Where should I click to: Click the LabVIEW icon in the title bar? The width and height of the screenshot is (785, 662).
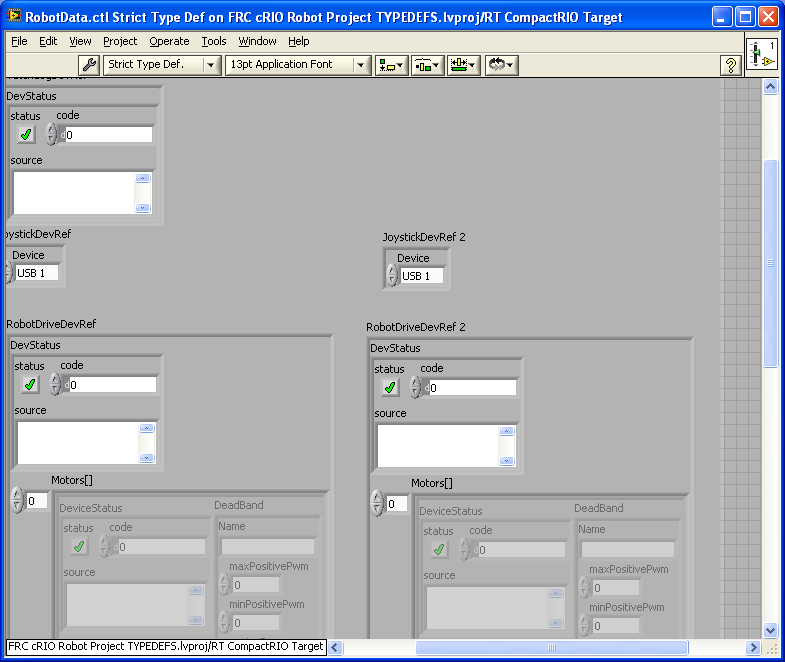14,16
